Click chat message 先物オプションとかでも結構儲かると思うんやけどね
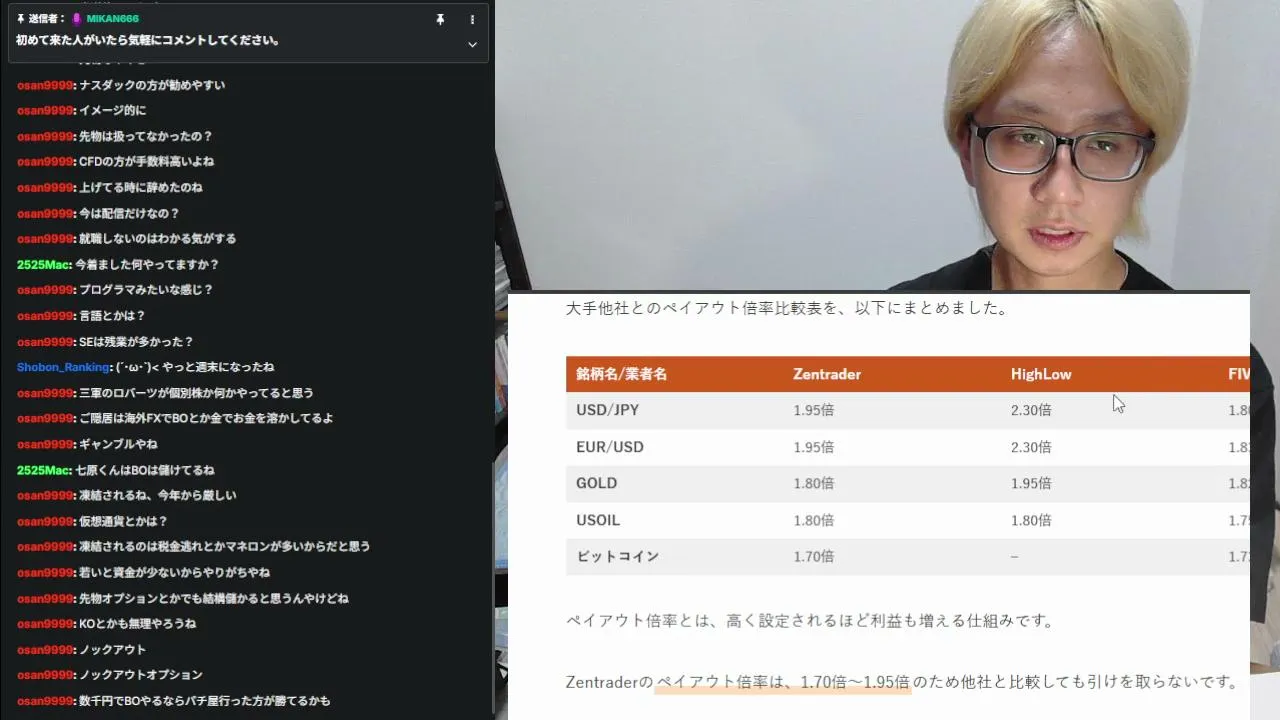Screen dimensions: 1280x720 (x=214, y=598)
